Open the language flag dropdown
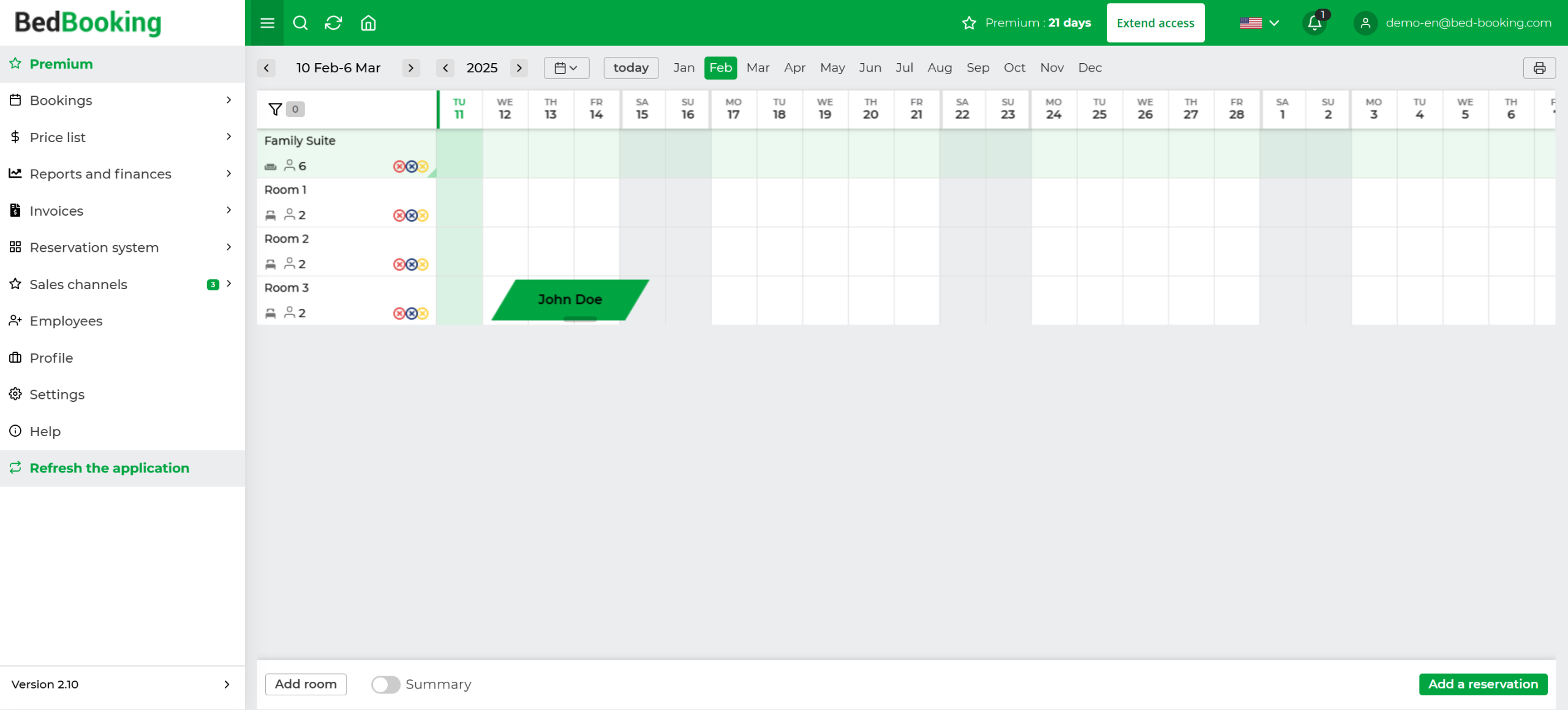 click(x=1259, y=23)
